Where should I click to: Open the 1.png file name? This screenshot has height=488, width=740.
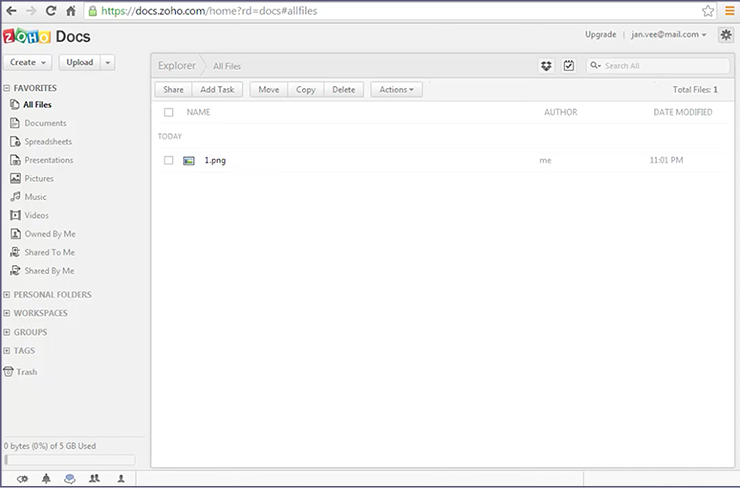[215, 160]
